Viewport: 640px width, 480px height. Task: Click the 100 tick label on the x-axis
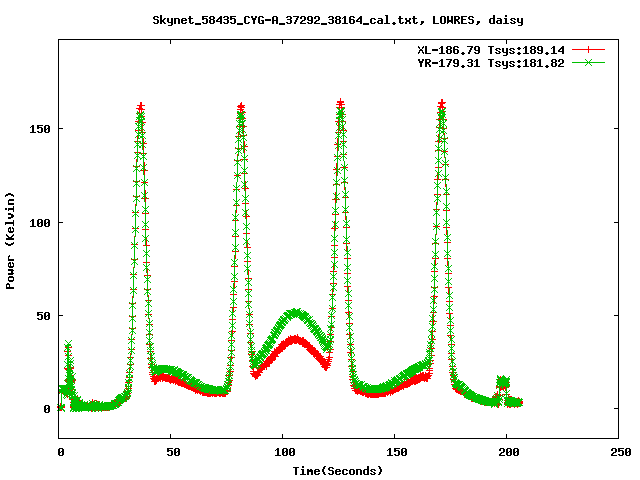284,452
